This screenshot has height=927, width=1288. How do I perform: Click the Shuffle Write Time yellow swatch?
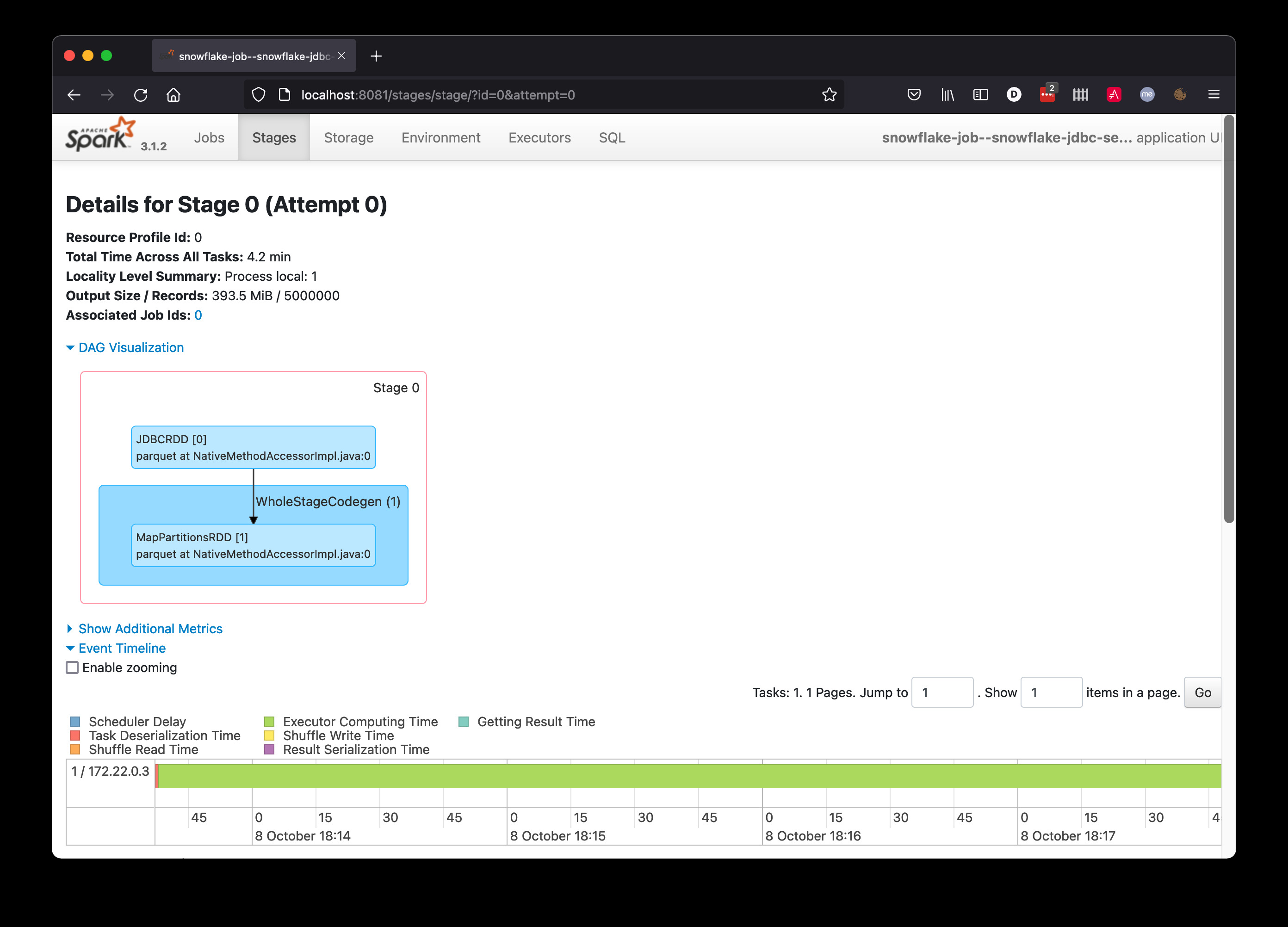pos(269,735)
